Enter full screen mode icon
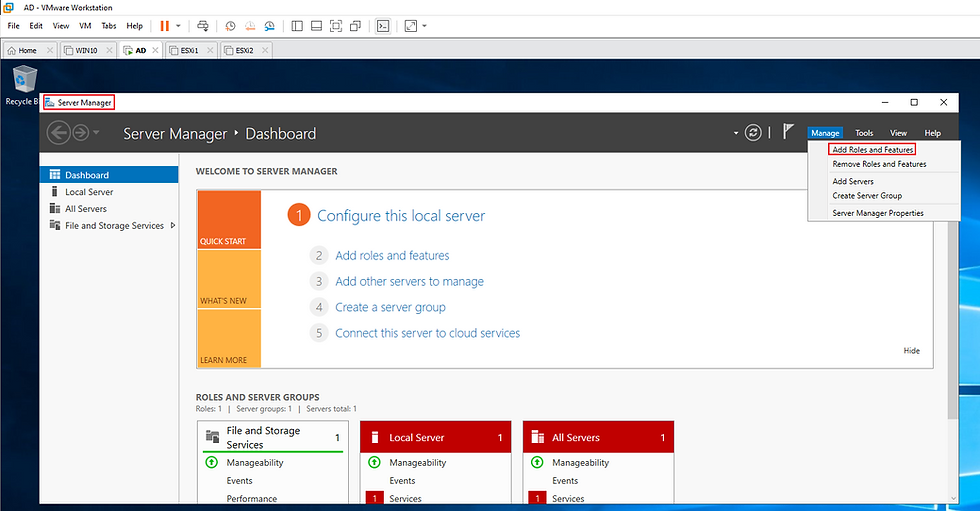This screenshot has width=980, height=511. 336,26
